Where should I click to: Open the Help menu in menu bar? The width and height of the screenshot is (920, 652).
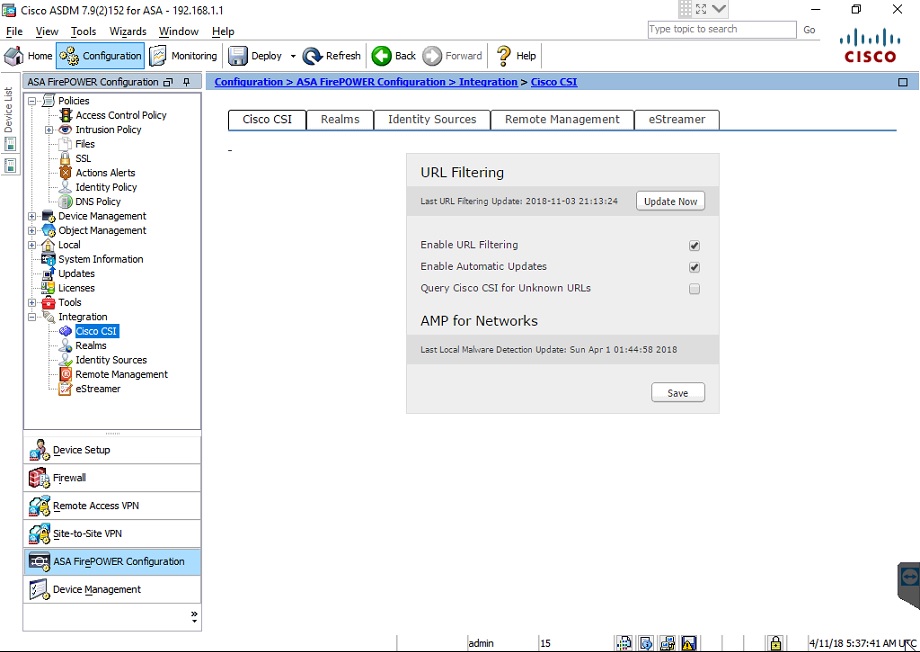[223, 32]
